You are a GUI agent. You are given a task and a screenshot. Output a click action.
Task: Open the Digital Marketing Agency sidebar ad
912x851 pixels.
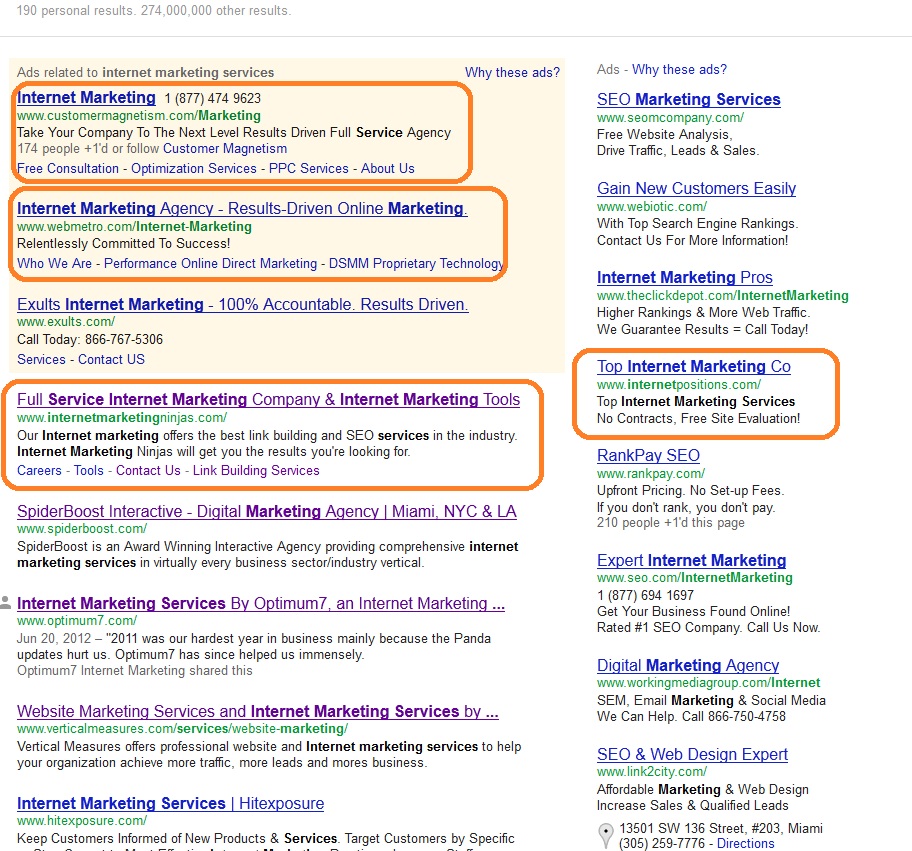tap(688, 665)
